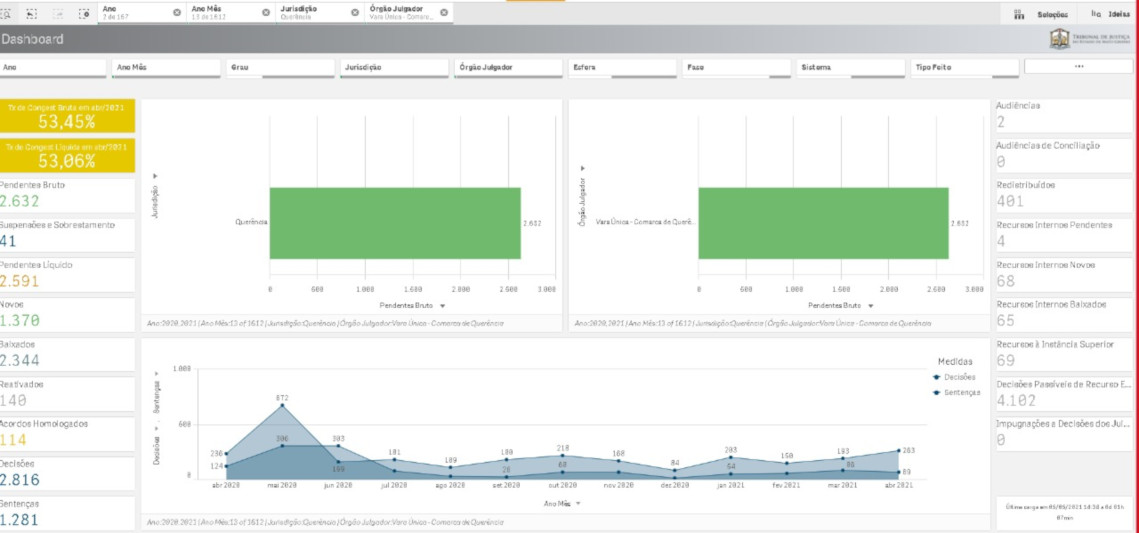Click the Tribunal de Justiça logo
Viewport: 1139px width, 533px height.
point(1092,38)
